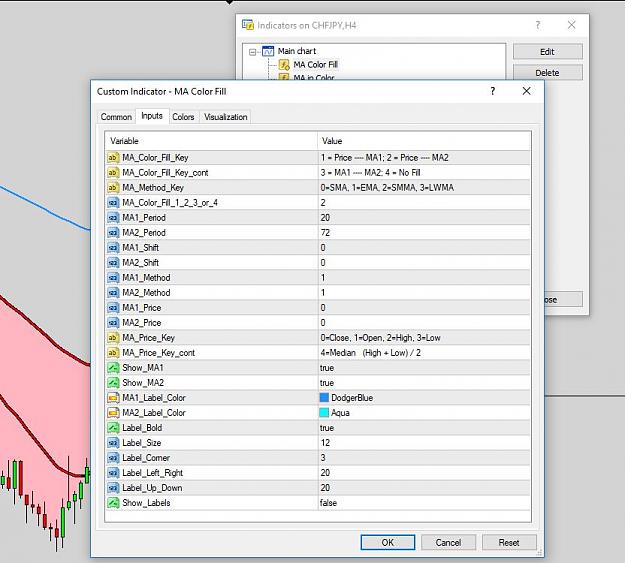
Task: Toggle the Show_MA2 true value
Action: click(327, 383)
